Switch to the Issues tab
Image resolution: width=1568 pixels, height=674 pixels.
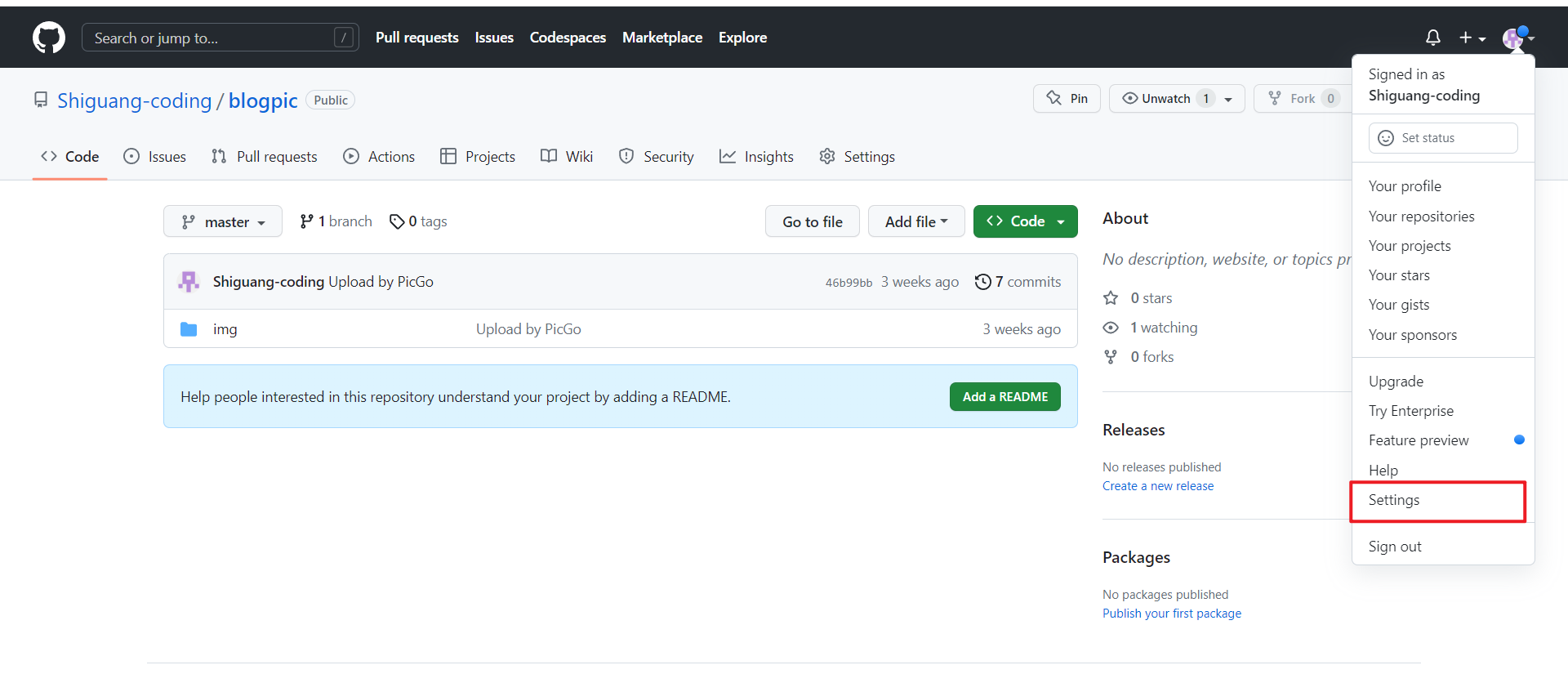(154, 156)
